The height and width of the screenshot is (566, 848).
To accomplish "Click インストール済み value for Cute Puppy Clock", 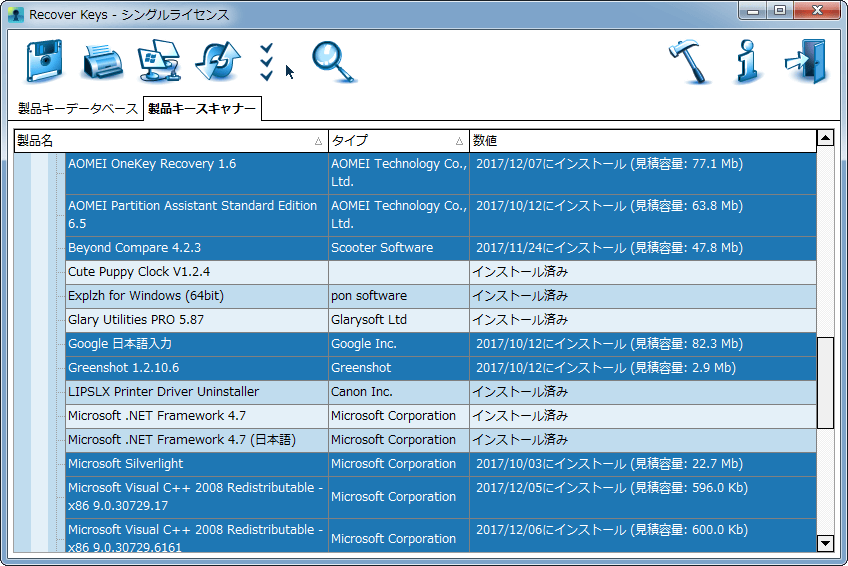I will 642,272.
